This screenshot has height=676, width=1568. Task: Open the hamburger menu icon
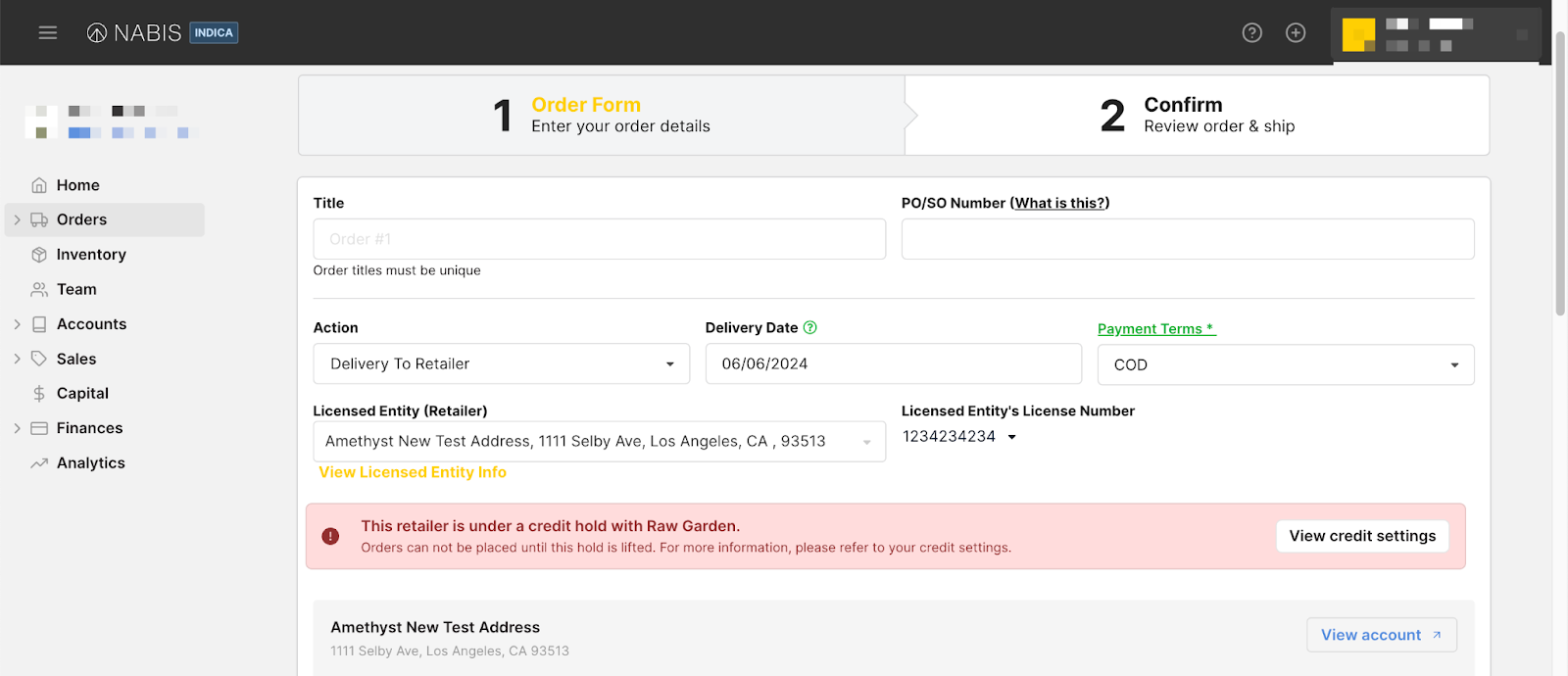pos(47,32)
